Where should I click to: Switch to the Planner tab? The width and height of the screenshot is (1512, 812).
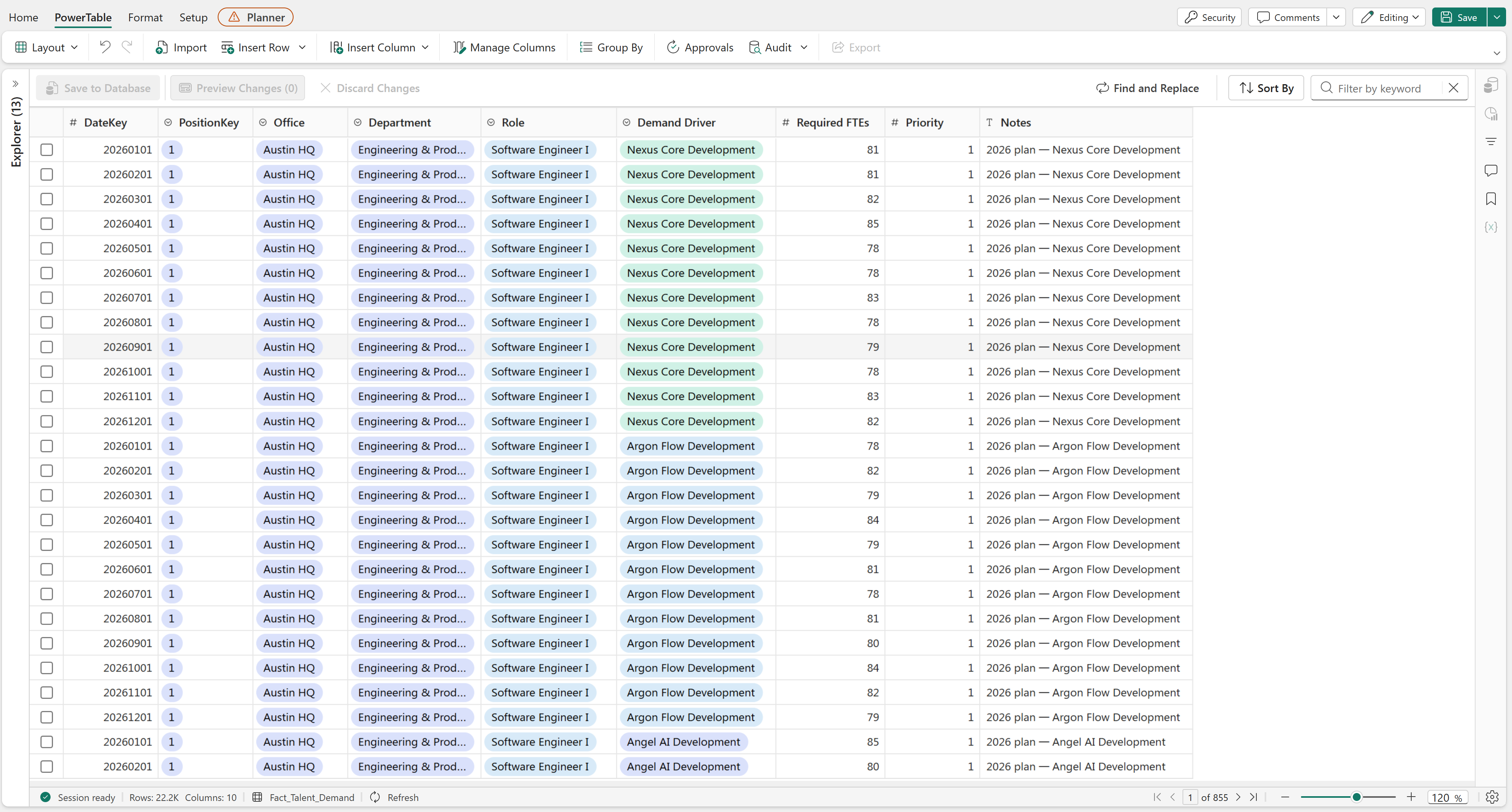(255, 17)
